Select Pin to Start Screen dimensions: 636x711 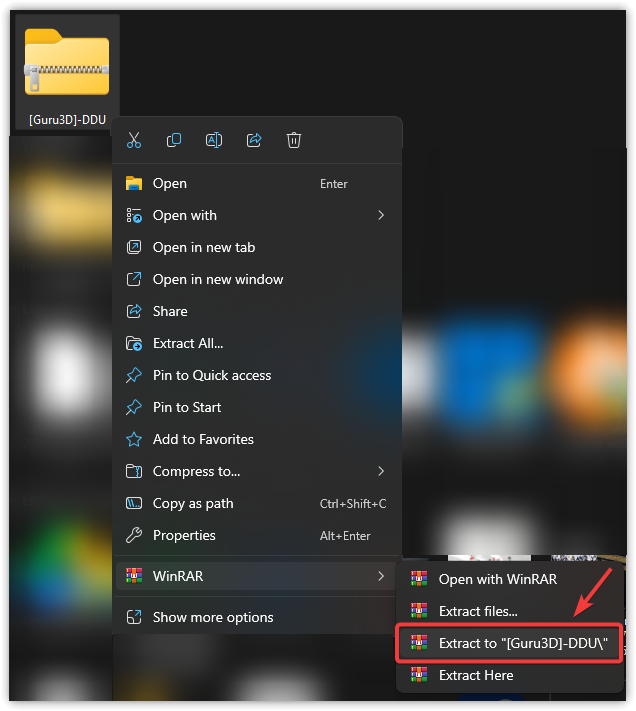257,408
